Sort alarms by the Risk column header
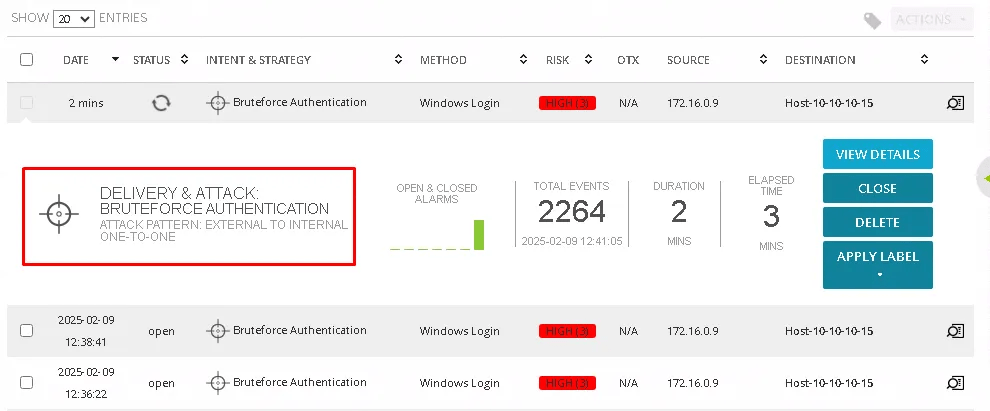This screenshot has width=990, height=411. [x=566, y=60]
